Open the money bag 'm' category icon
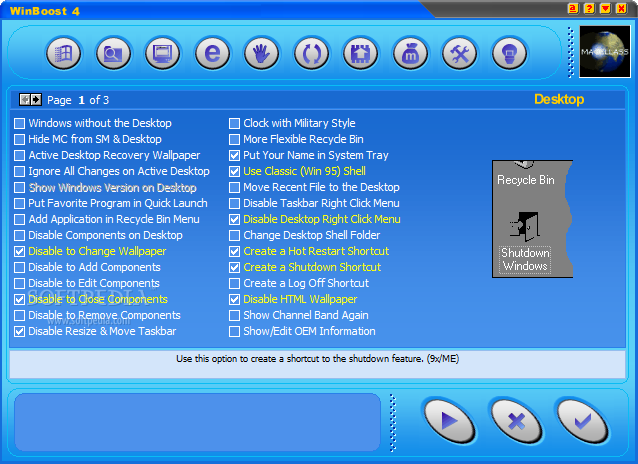The height and width of the screenshot is (464, 638). coord(410,53)
